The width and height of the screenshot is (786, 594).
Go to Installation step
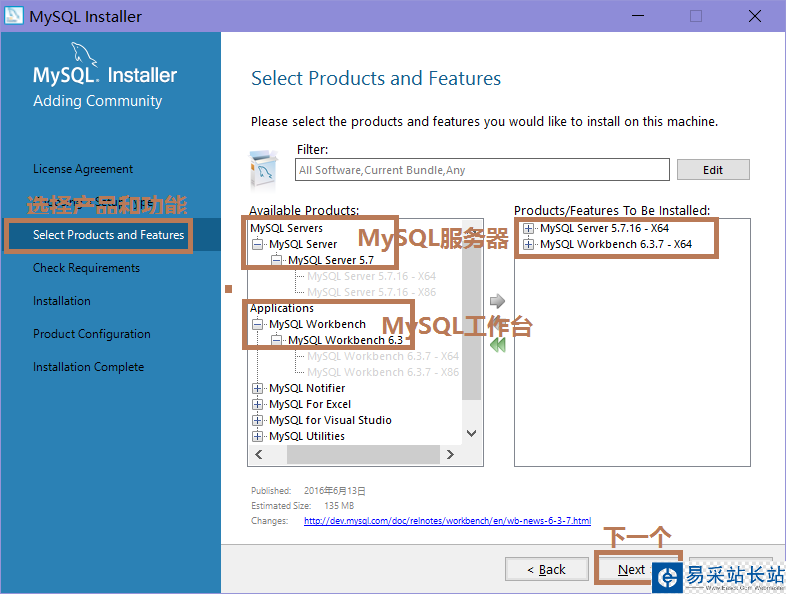(x=62, y=301)
